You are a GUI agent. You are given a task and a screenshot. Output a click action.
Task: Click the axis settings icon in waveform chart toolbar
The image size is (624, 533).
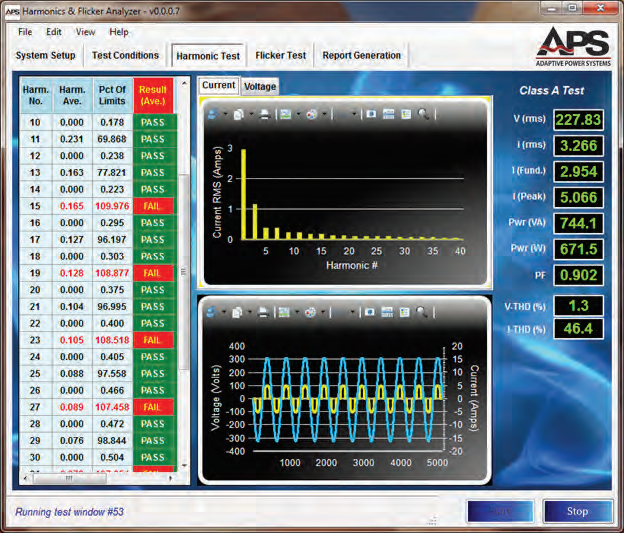(387, 312)
